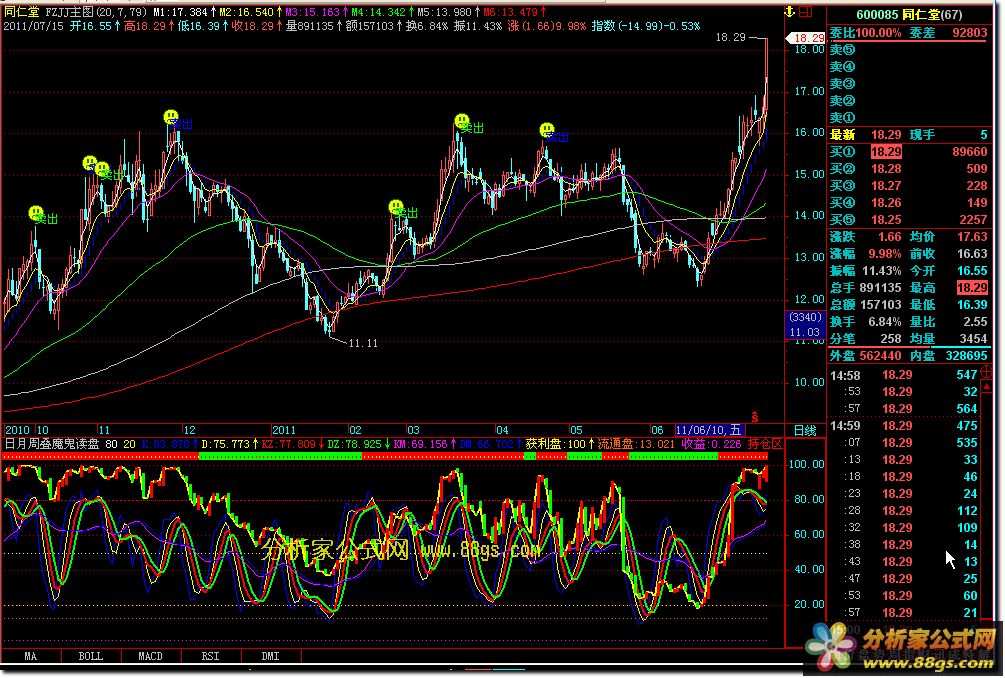Screen dimensions: 1005x678
Task: Click the 买⑤ bid price 18.25
Action: pos(886,220)
